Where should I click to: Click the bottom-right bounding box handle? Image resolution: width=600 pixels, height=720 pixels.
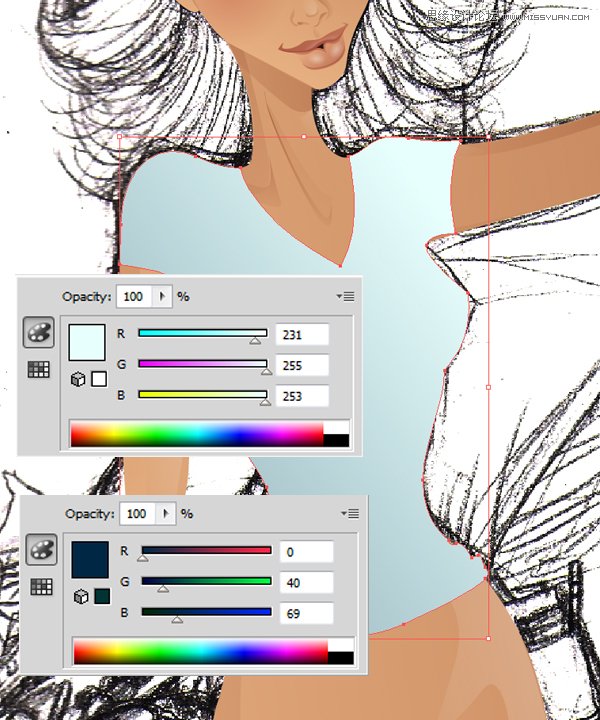[488, 638]
